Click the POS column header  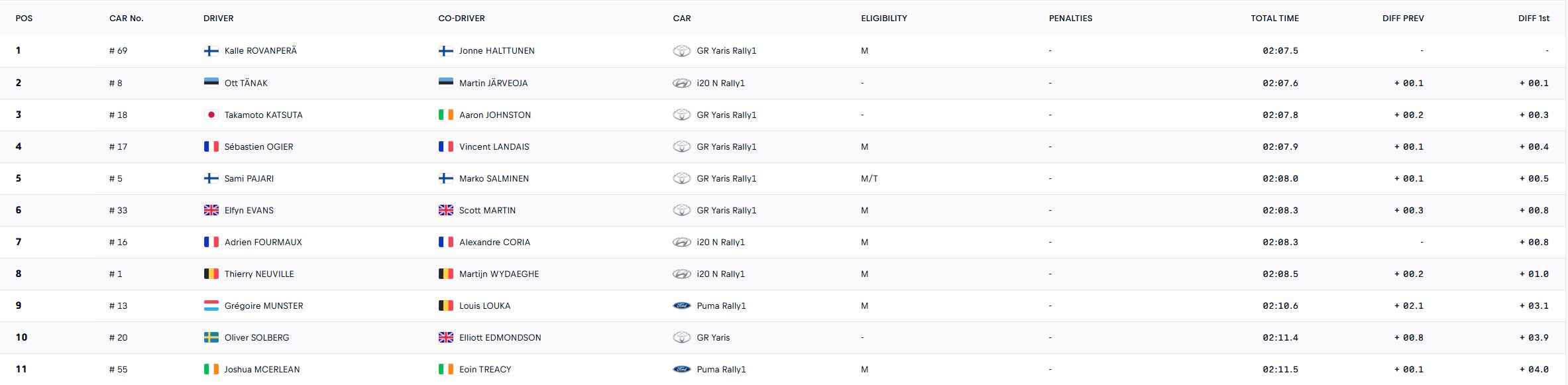pos(24,19)
